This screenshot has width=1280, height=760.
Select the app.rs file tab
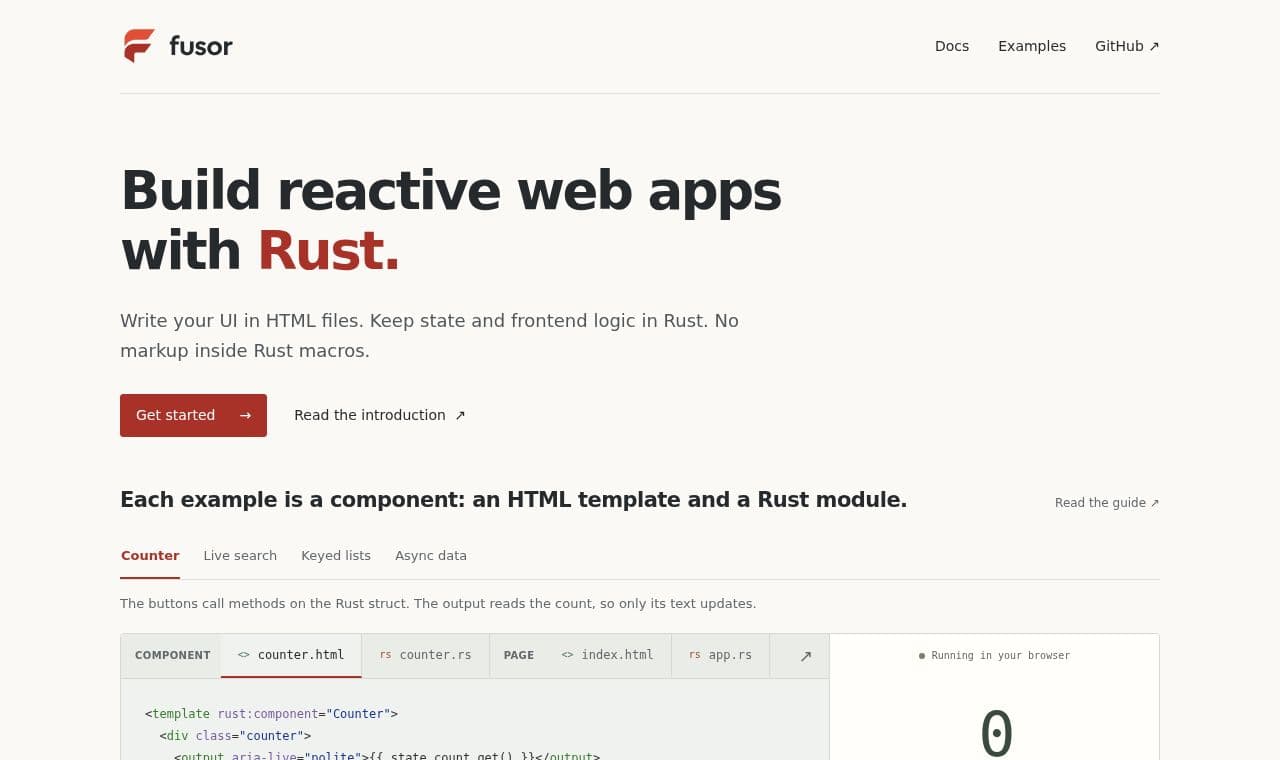(720, 656)
